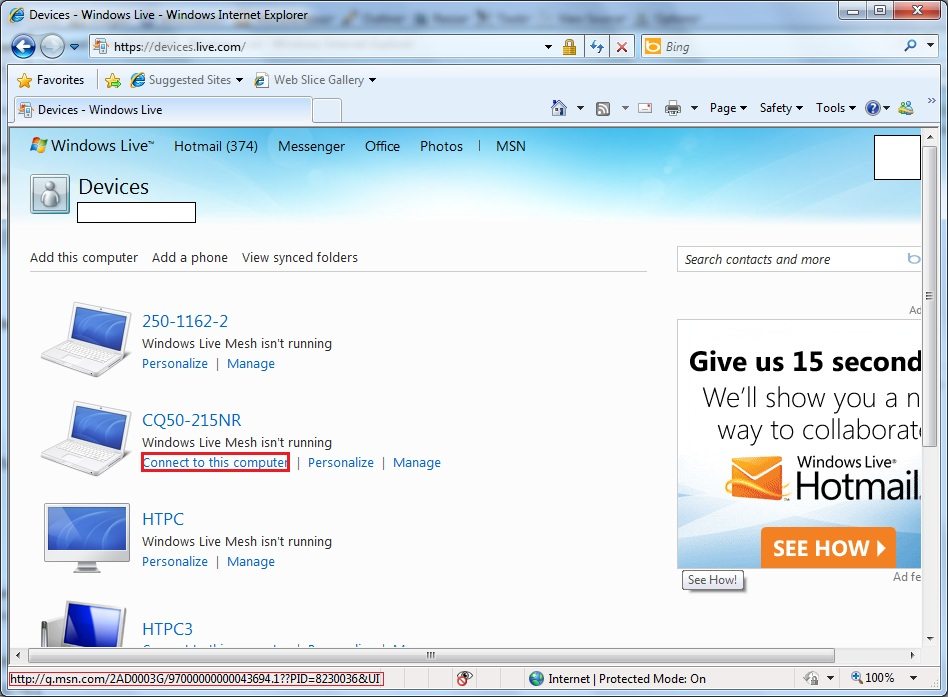Click Personalize under HTPC
The width and height of the screenshot is (948, 697).
pos(175,562)
